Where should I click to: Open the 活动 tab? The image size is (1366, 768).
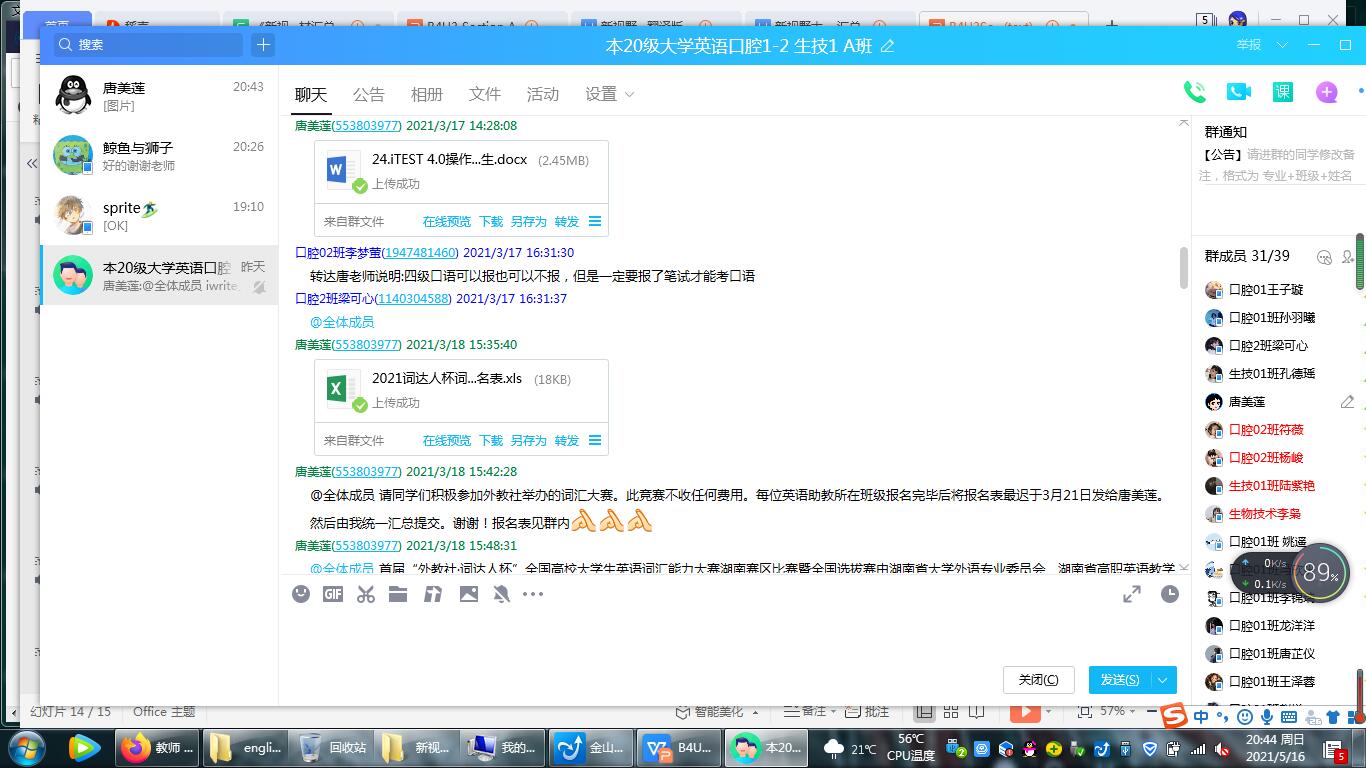pos(543,94)
